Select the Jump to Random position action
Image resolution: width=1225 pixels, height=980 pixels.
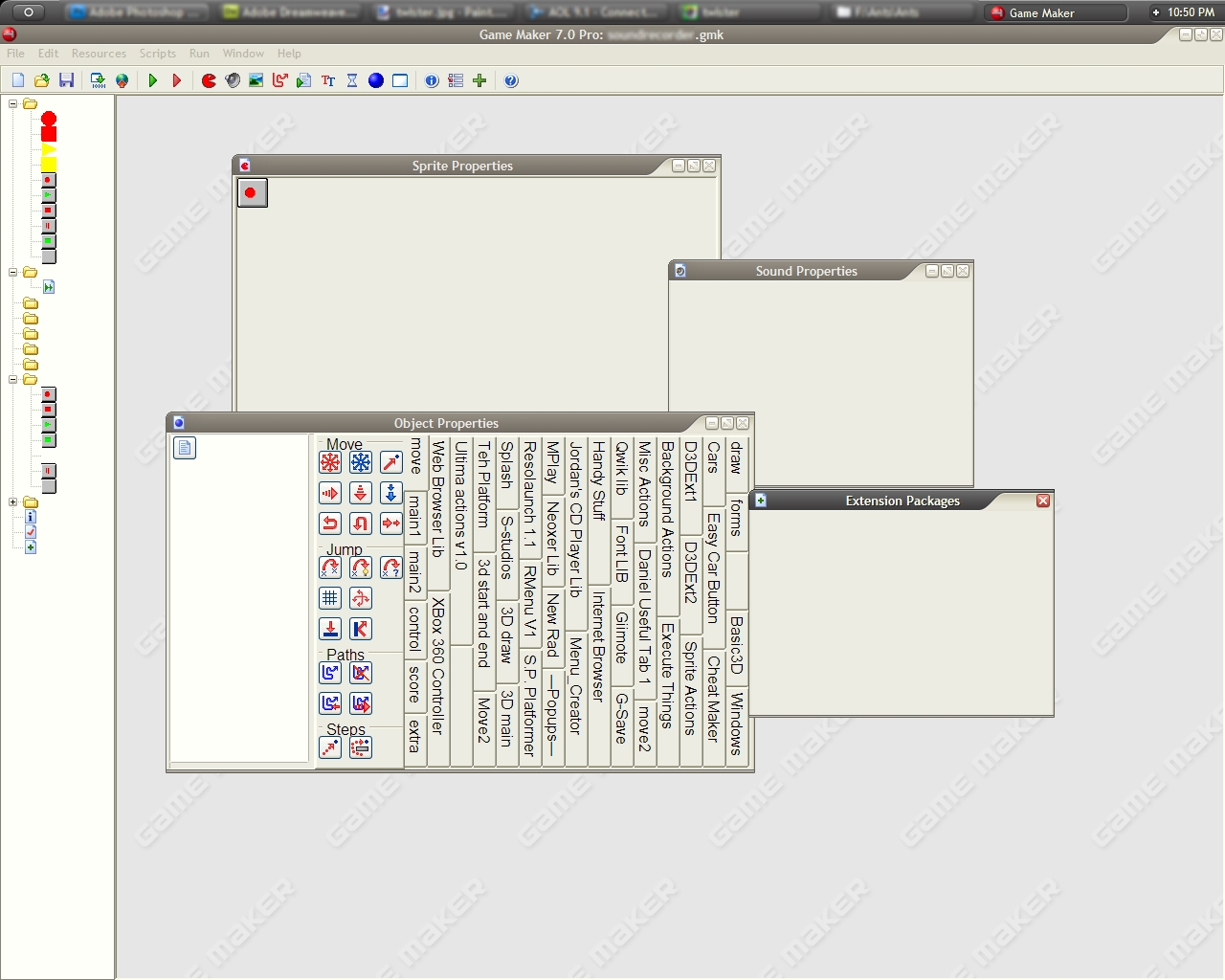coord(391,568)
